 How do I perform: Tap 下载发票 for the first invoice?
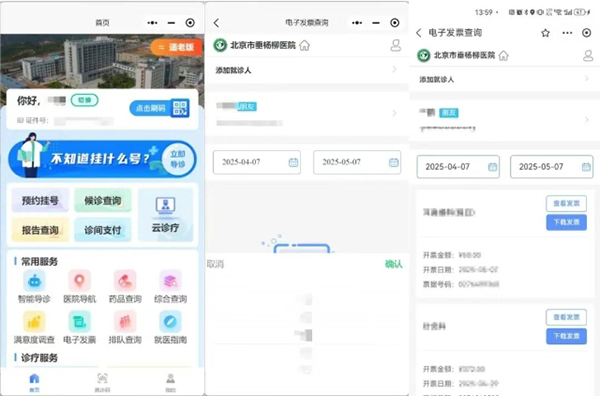(566, 222)
